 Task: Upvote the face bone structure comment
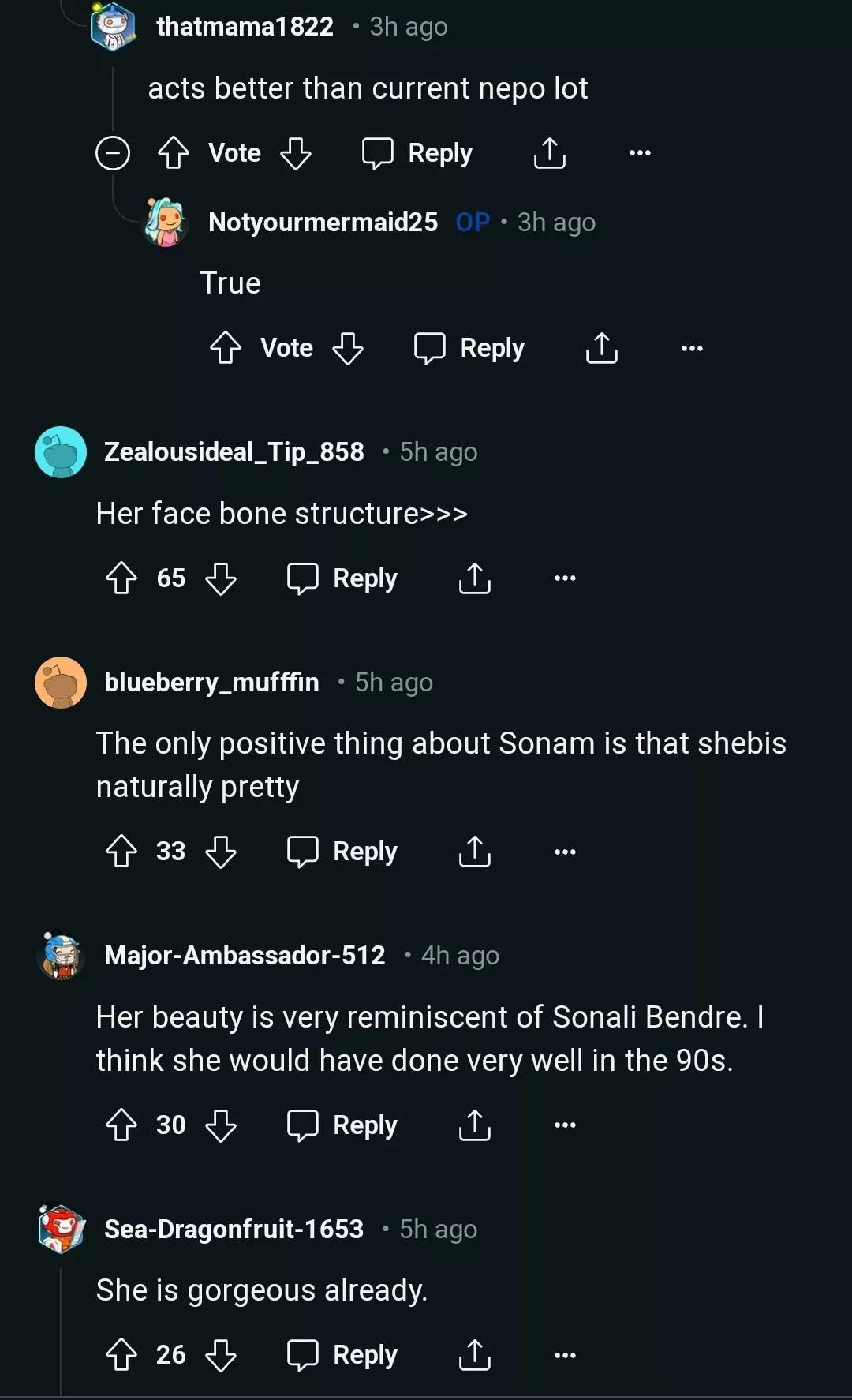(x=121, y=578)
